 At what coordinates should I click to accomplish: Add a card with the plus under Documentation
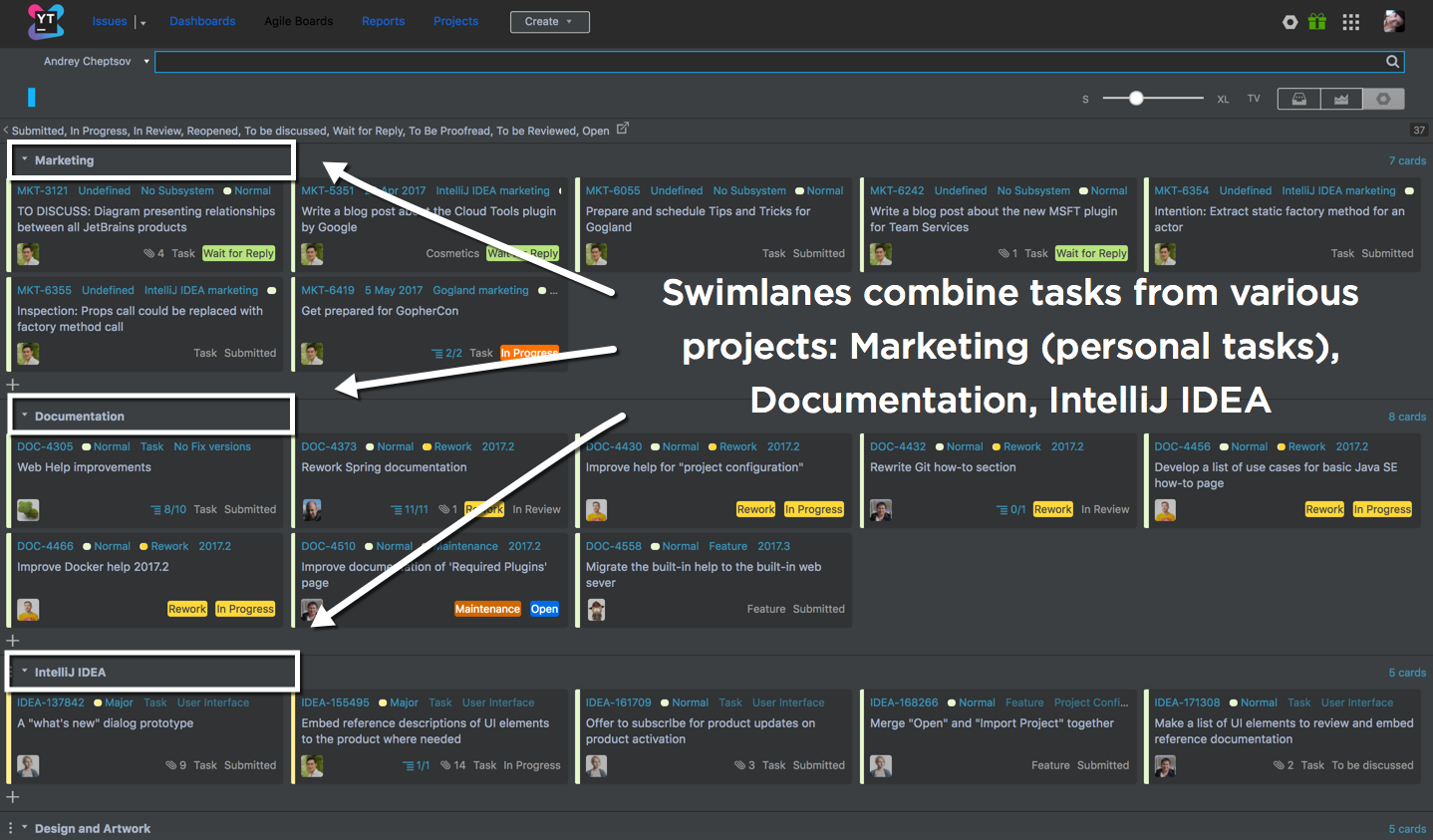pos(13,641)
